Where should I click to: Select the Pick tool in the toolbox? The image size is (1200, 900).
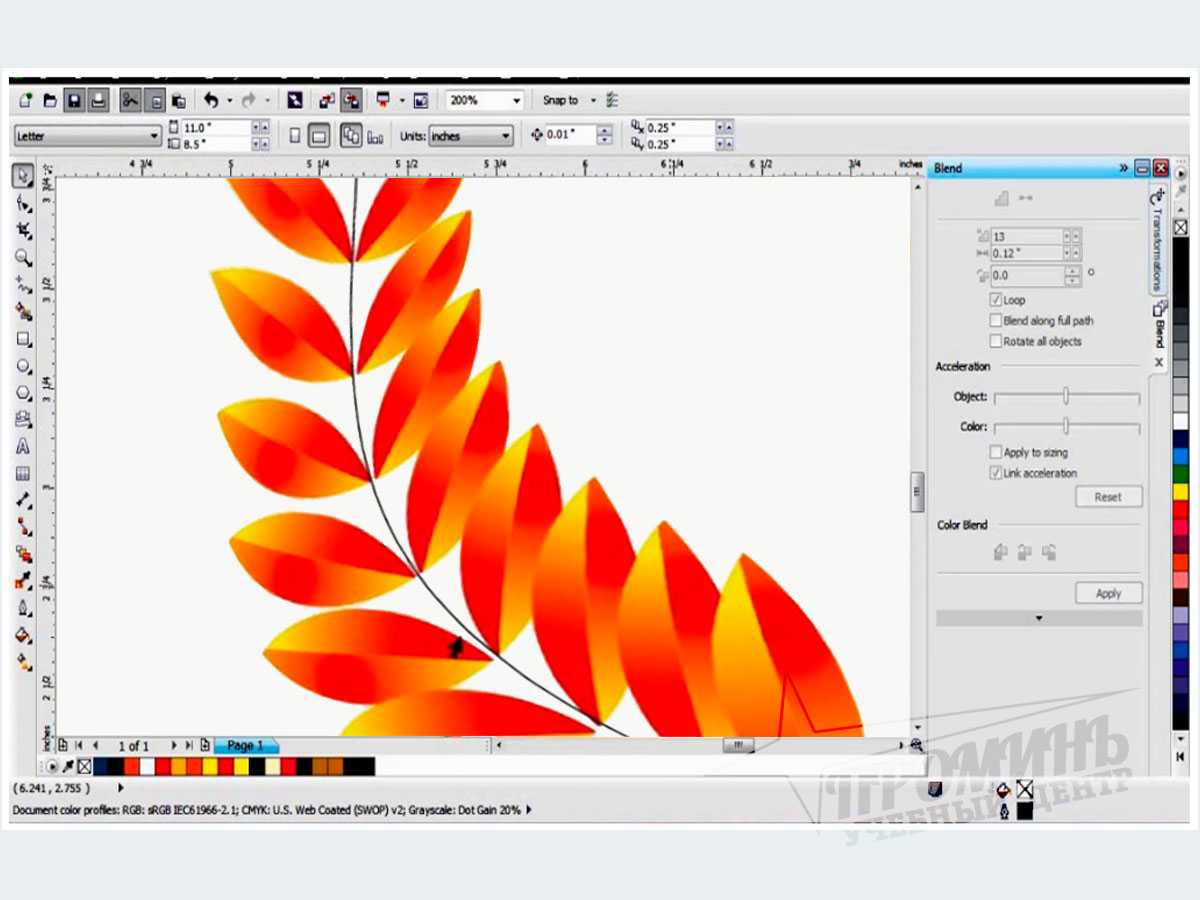(x=23, y=176)
